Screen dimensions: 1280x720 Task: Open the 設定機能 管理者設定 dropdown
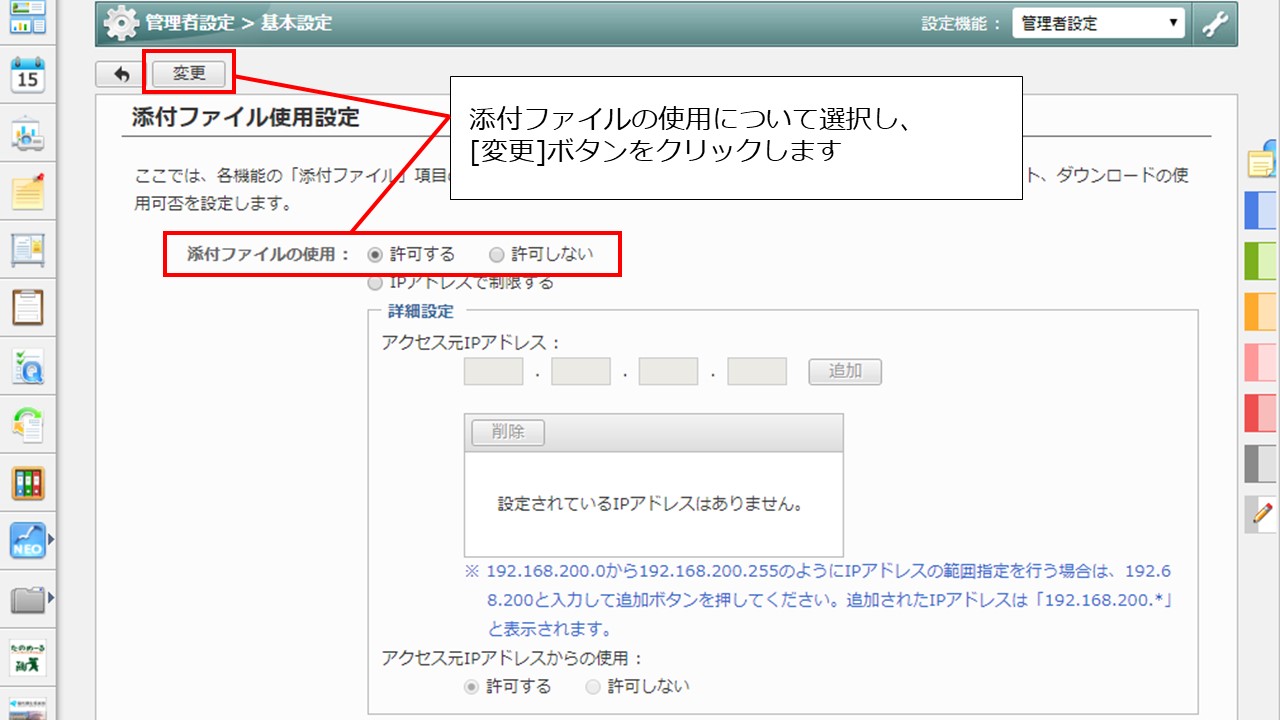(1098, 23)
